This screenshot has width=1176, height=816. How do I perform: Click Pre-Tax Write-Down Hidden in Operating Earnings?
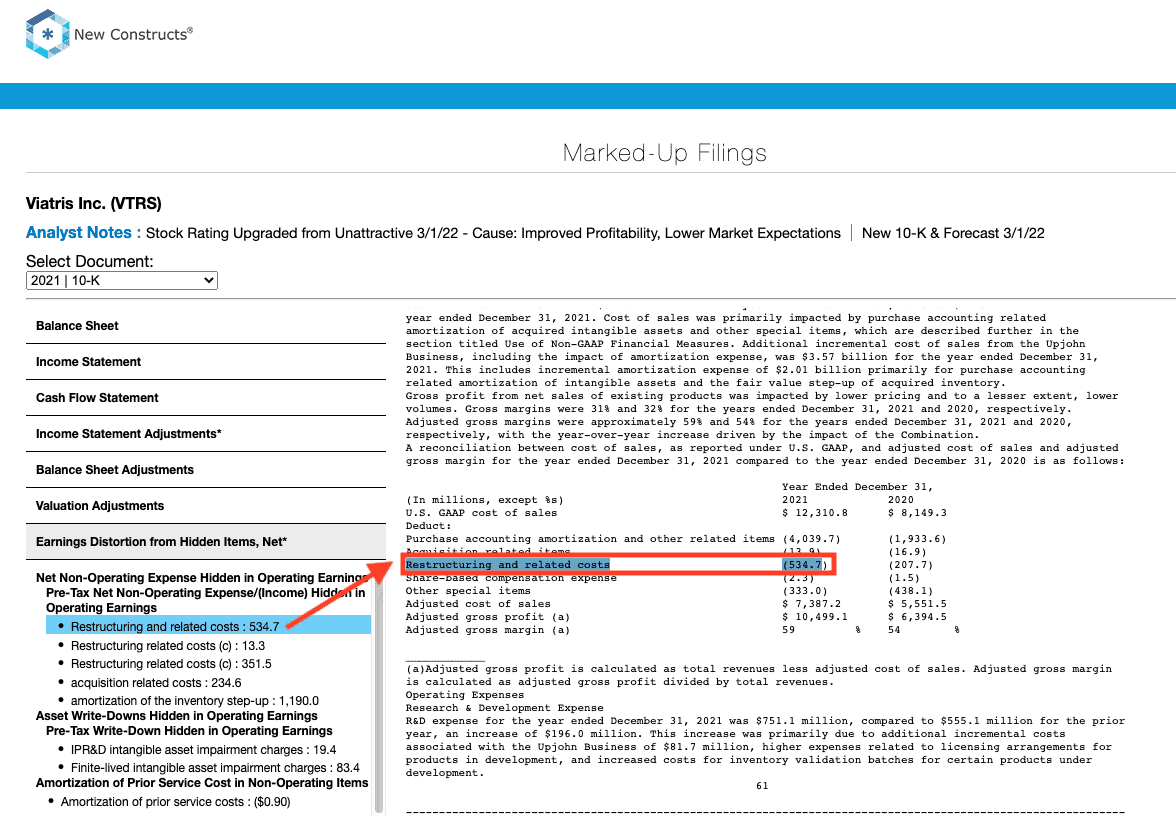(189, 730)
